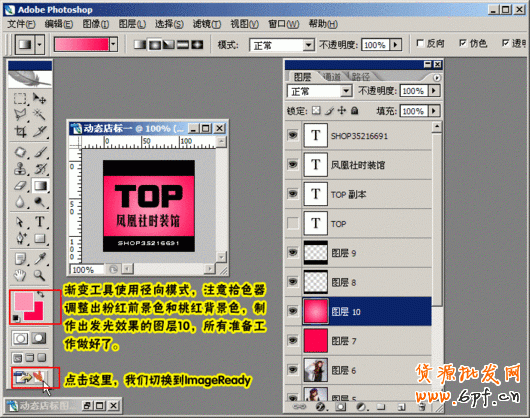Image resolution: width=530 pixels, height=418 pixels.
Task: Expand the gradient preset picker arrow
Action: (x=114, y=44)
